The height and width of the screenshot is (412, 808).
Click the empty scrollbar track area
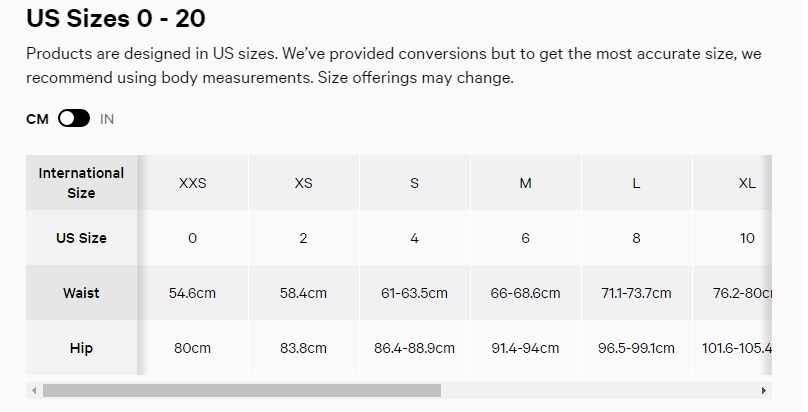pos(600,391)
